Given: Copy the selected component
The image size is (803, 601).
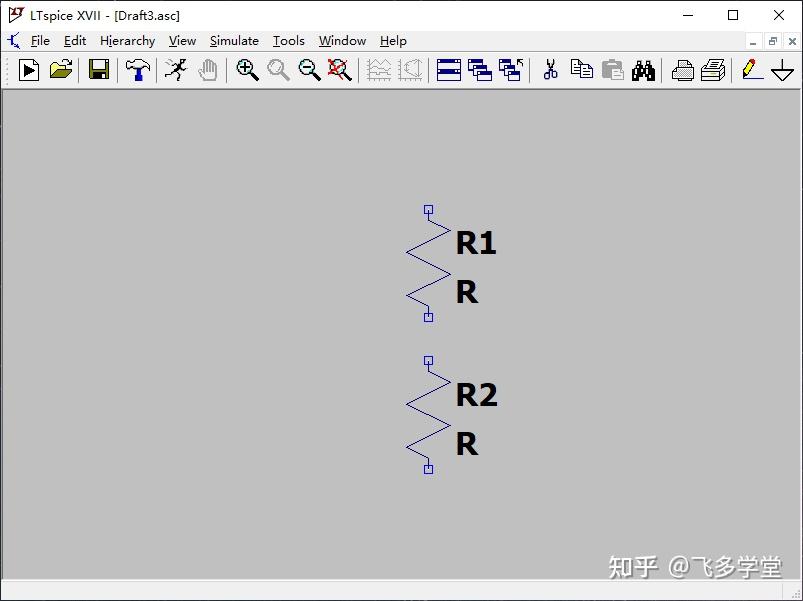Looking at the screenshot, I should 581,70.
